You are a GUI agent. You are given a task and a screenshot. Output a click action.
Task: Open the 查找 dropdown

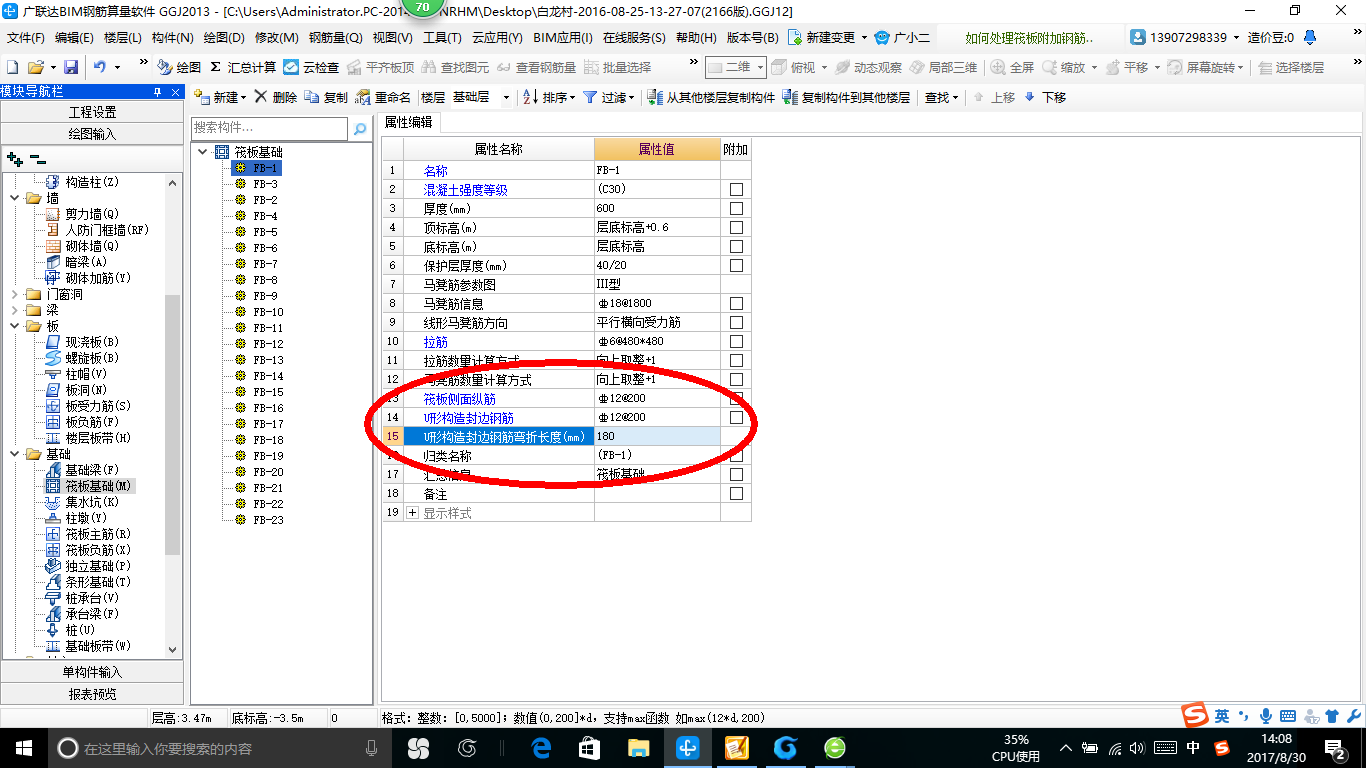click(941, 97)
